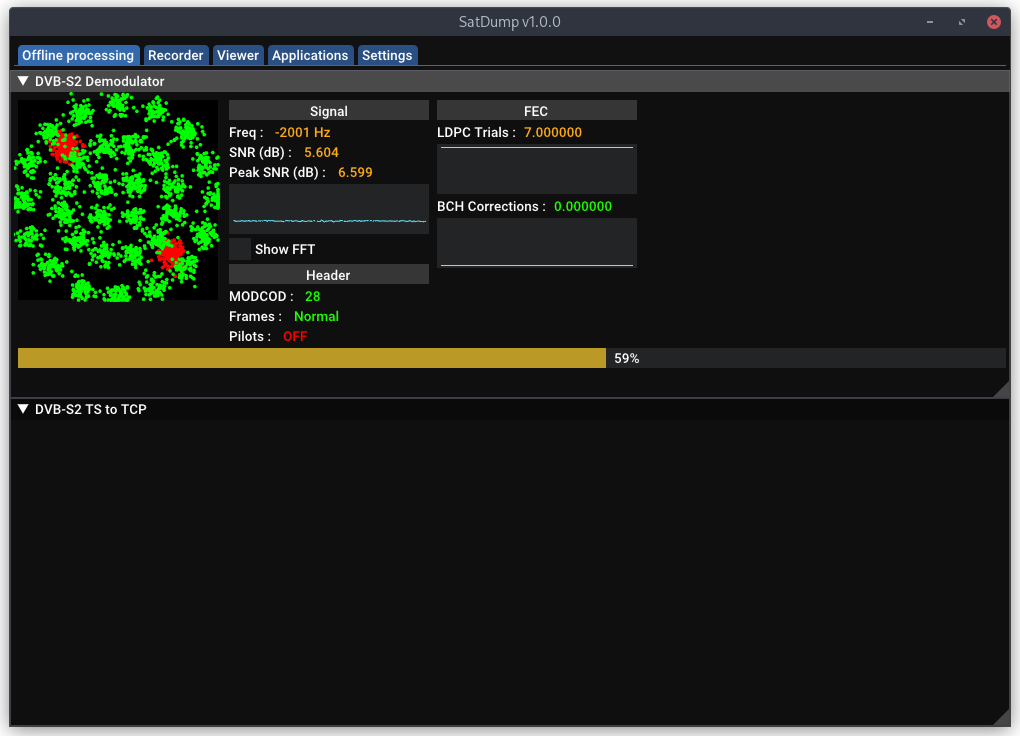Click the 59% progress bar

point(511,358)
